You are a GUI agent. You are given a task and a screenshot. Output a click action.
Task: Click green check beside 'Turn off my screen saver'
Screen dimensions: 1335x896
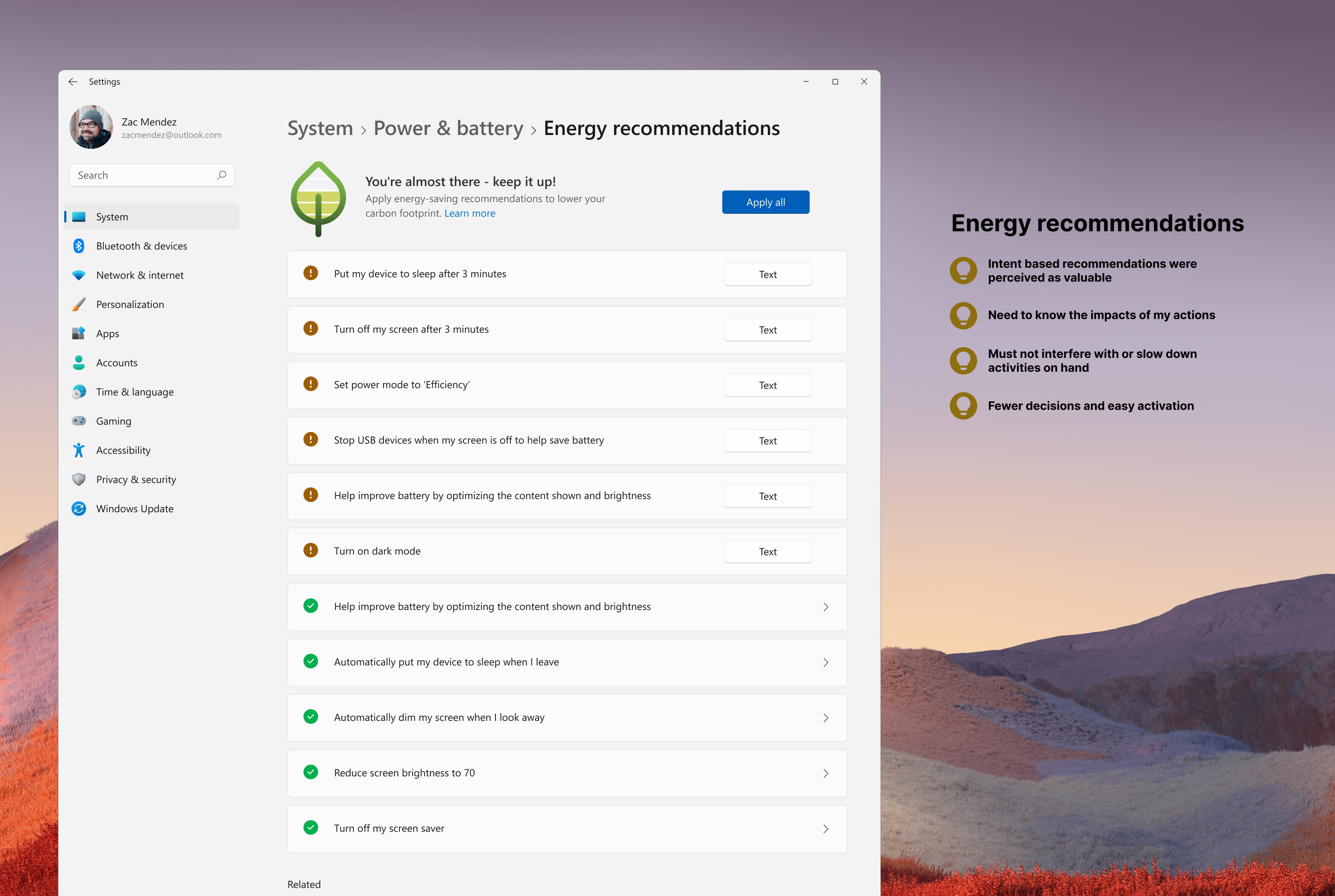point(311,827)
